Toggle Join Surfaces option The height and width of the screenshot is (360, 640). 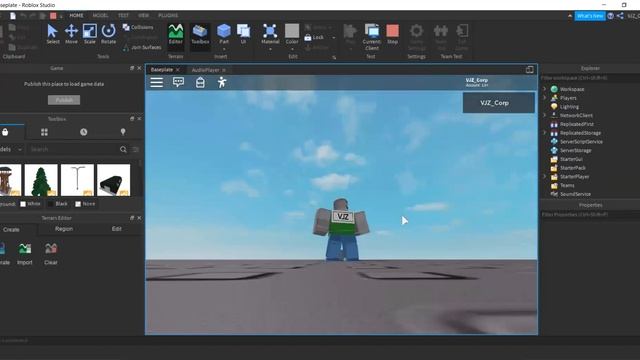[142, 47]
